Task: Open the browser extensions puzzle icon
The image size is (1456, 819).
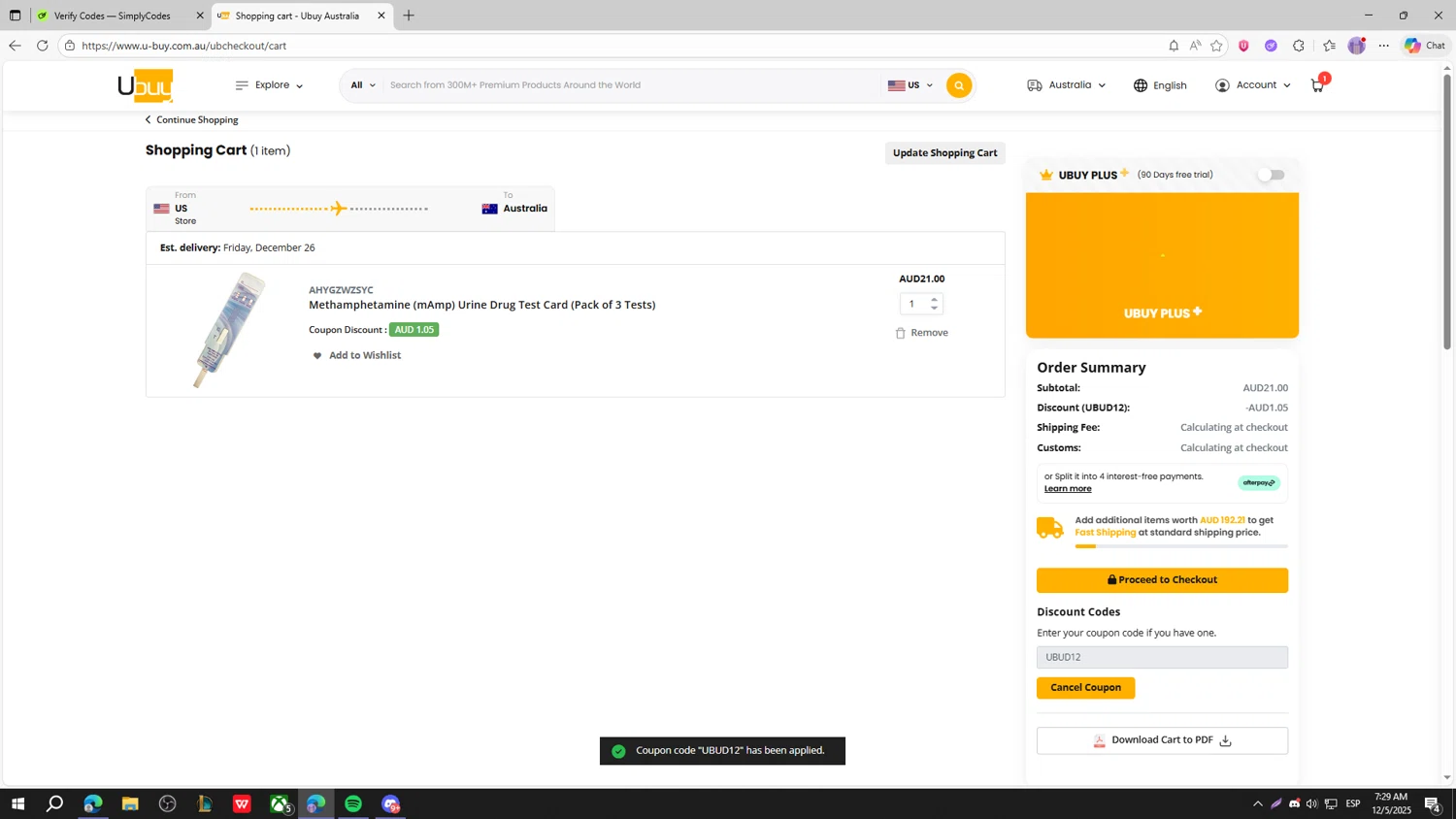Action: click(1299, 46)
